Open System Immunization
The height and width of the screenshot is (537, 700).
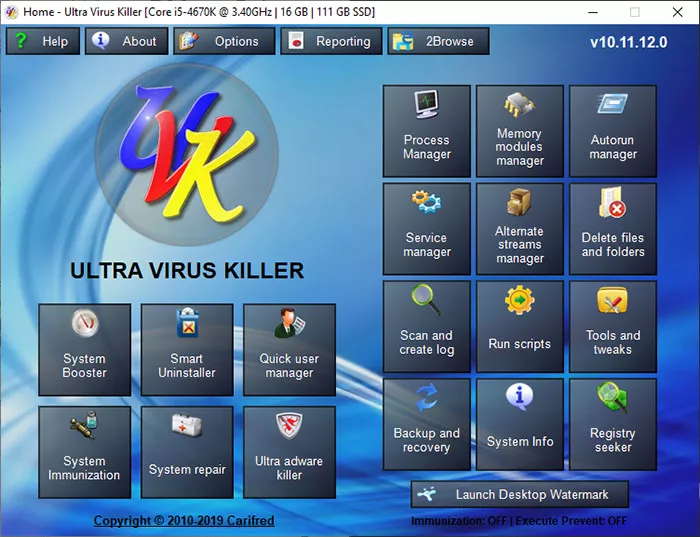(85, 452)
